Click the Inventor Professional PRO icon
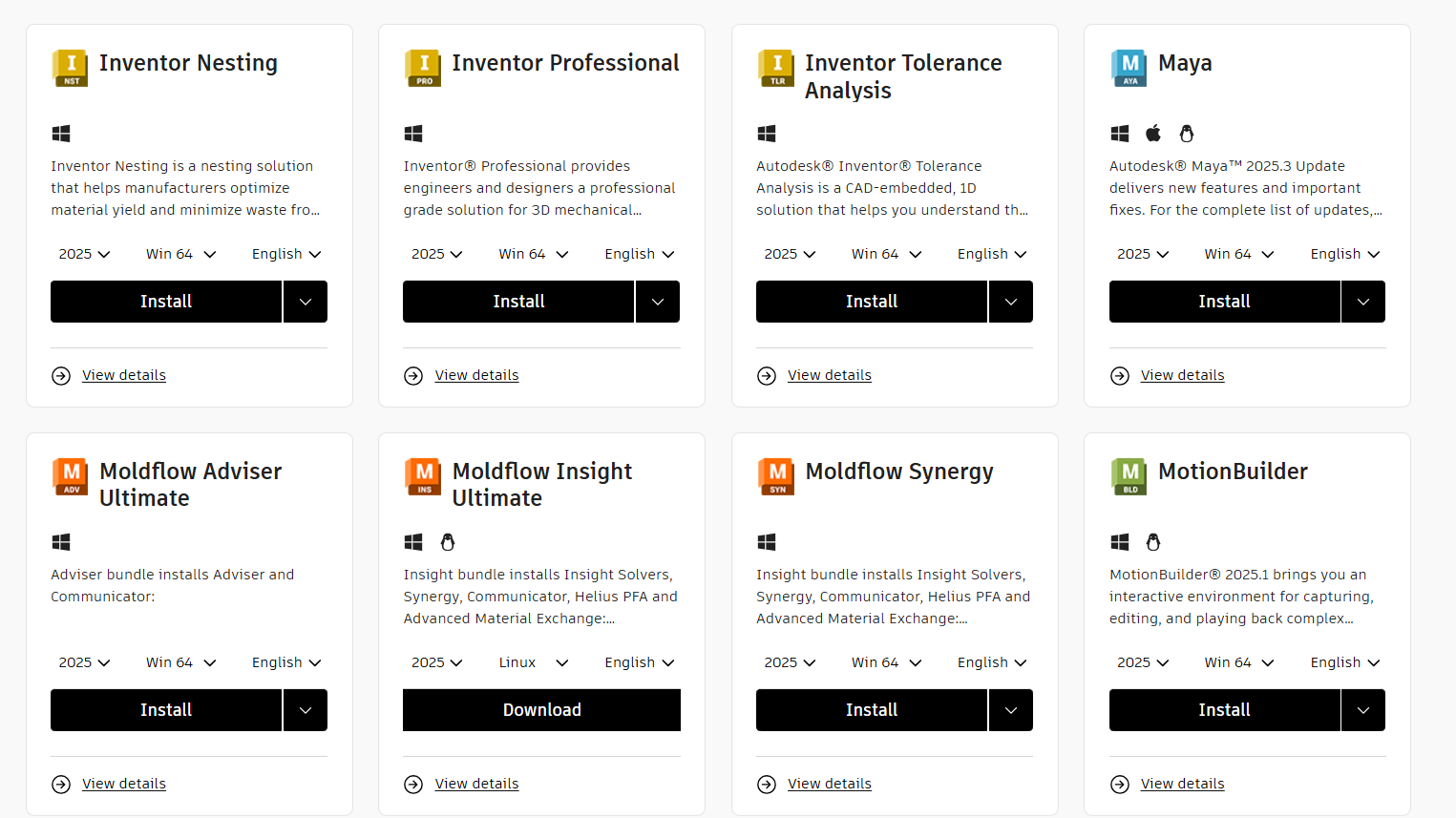Viewport: 1456px width, 818px height. [x=422, y=68]
